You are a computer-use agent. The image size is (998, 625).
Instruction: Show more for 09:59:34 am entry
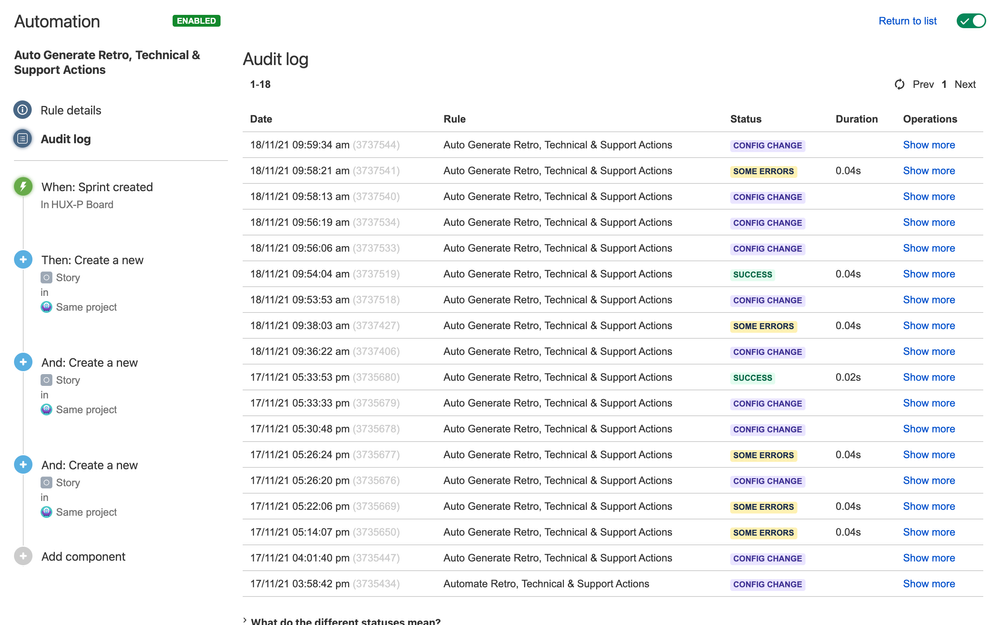pyautogui.click(x=929, y=145)
